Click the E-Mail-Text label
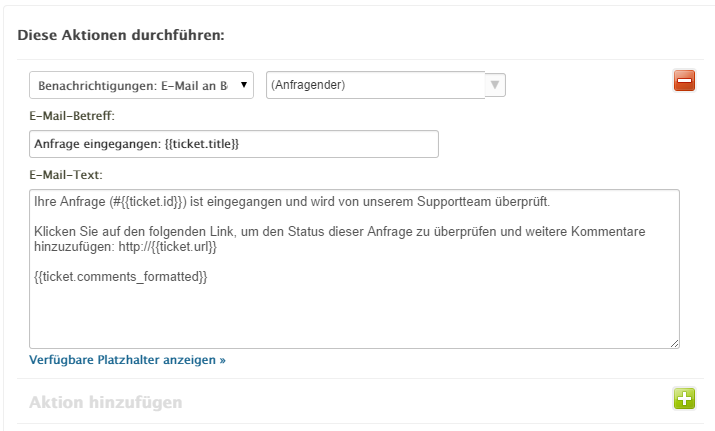715x431 pixels. [x=66, y=175]
